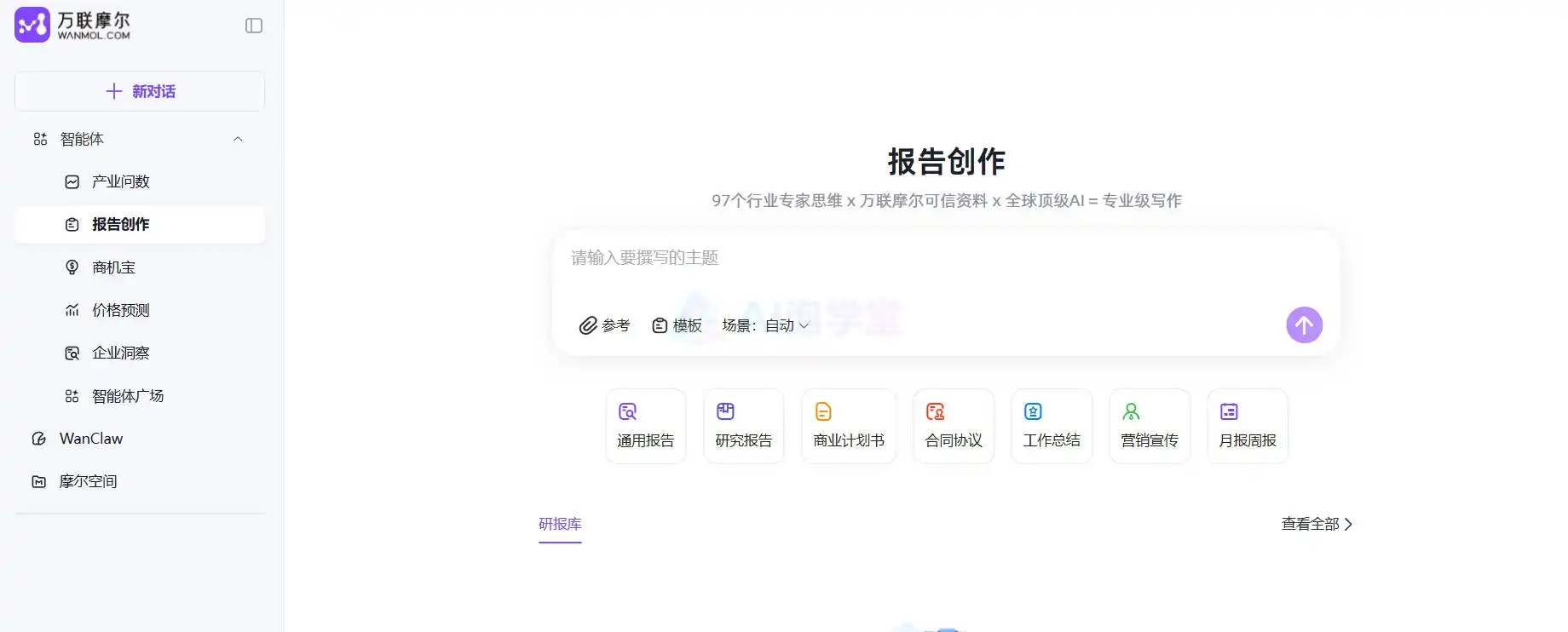This screenshot has height=632, width=1568.
Task: Open 企业洞察 in the sidebar
Action: (140, 353)
